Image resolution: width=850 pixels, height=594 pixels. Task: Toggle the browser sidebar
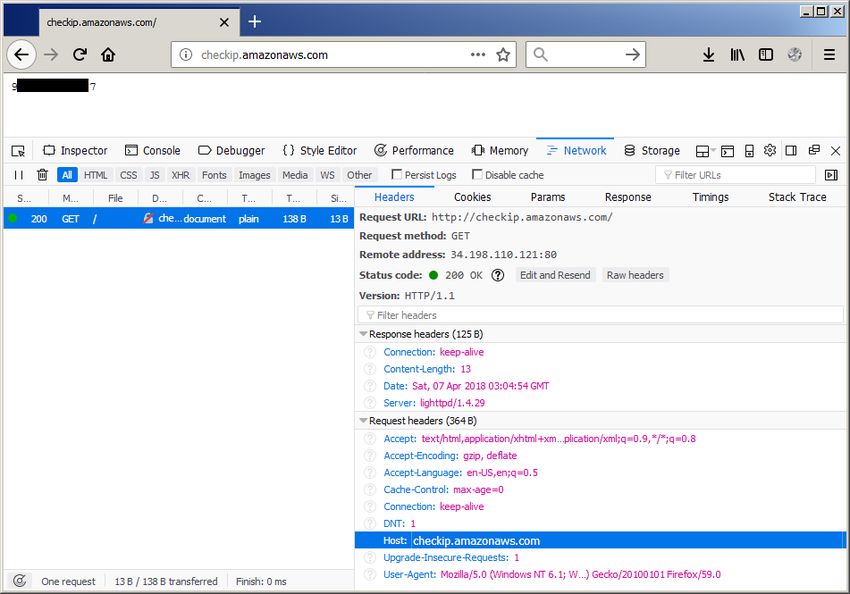coord(765,54)
